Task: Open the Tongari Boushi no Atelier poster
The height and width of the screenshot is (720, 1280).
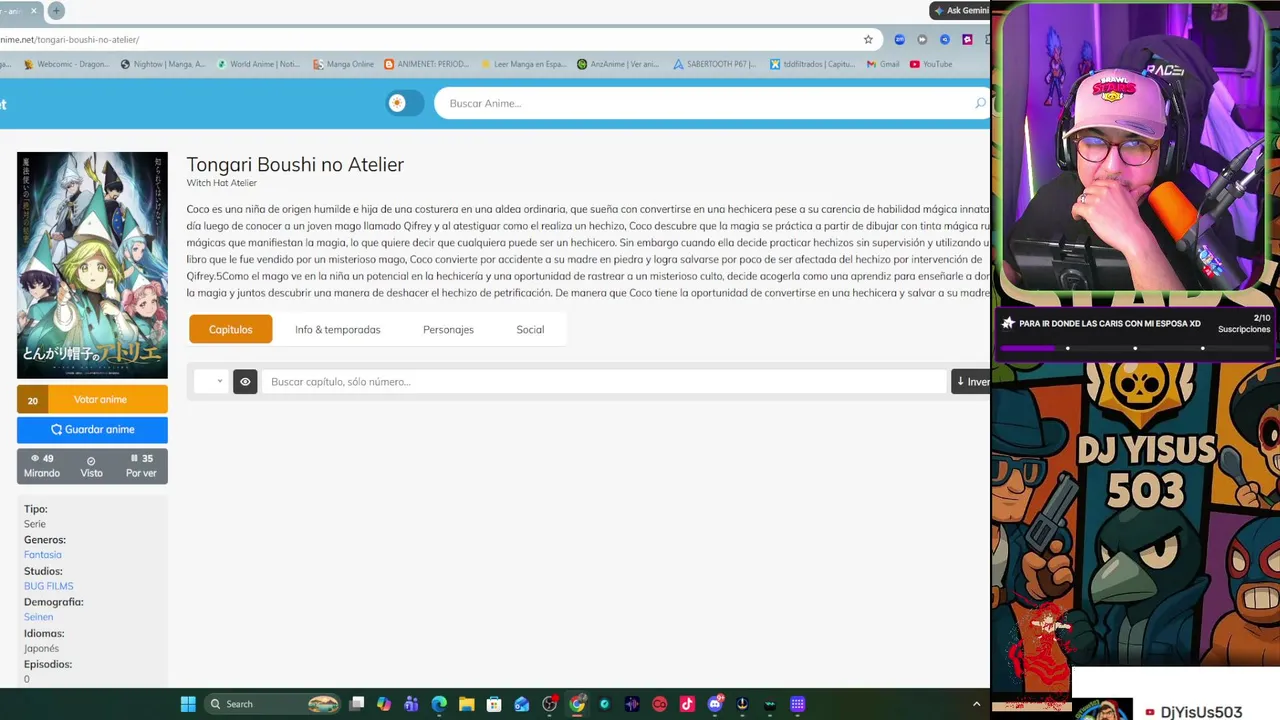Action: 92,265
